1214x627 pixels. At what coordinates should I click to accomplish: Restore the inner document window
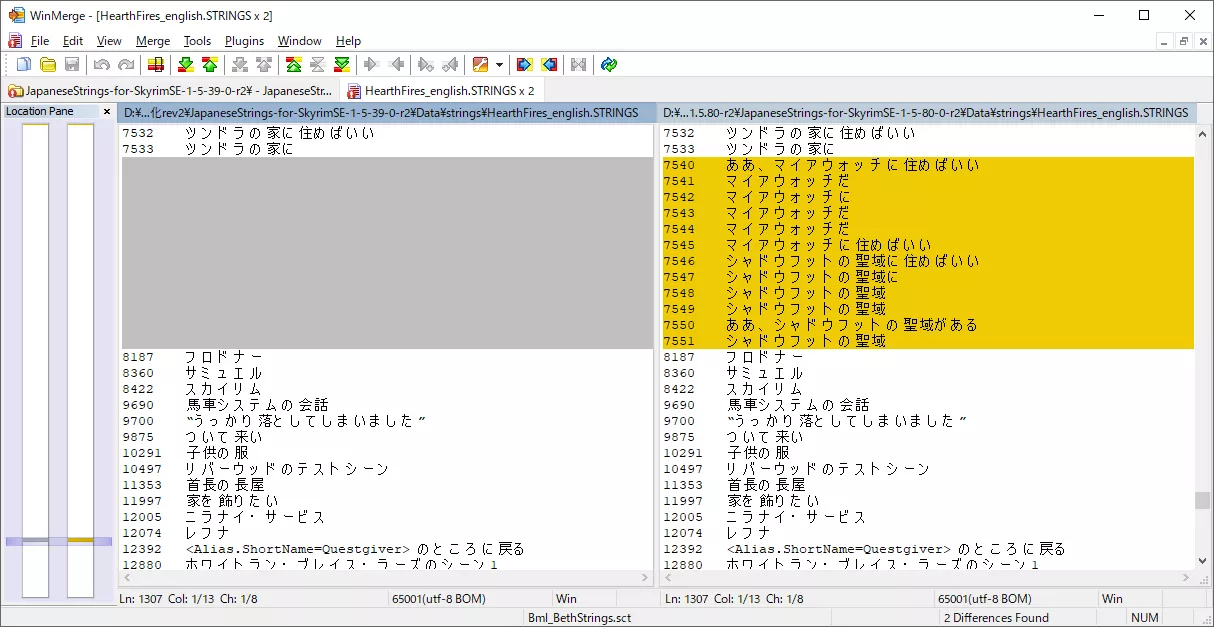point(1184,41)
